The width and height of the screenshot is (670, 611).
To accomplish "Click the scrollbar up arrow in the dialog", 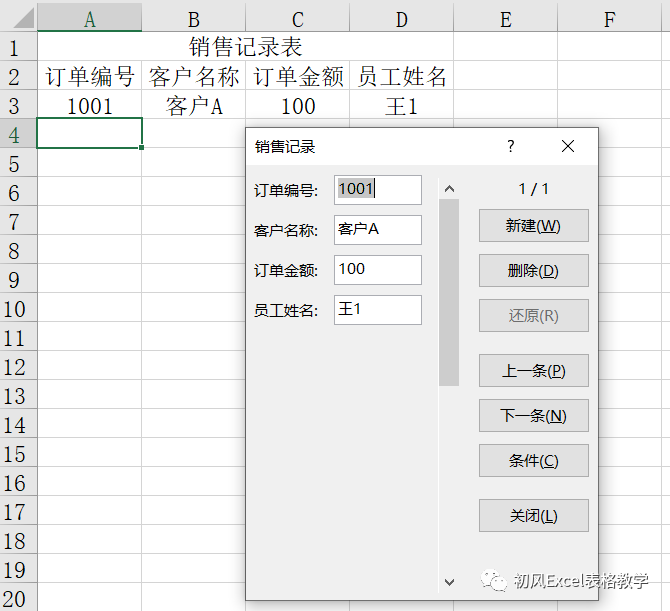I will (449, 188).
